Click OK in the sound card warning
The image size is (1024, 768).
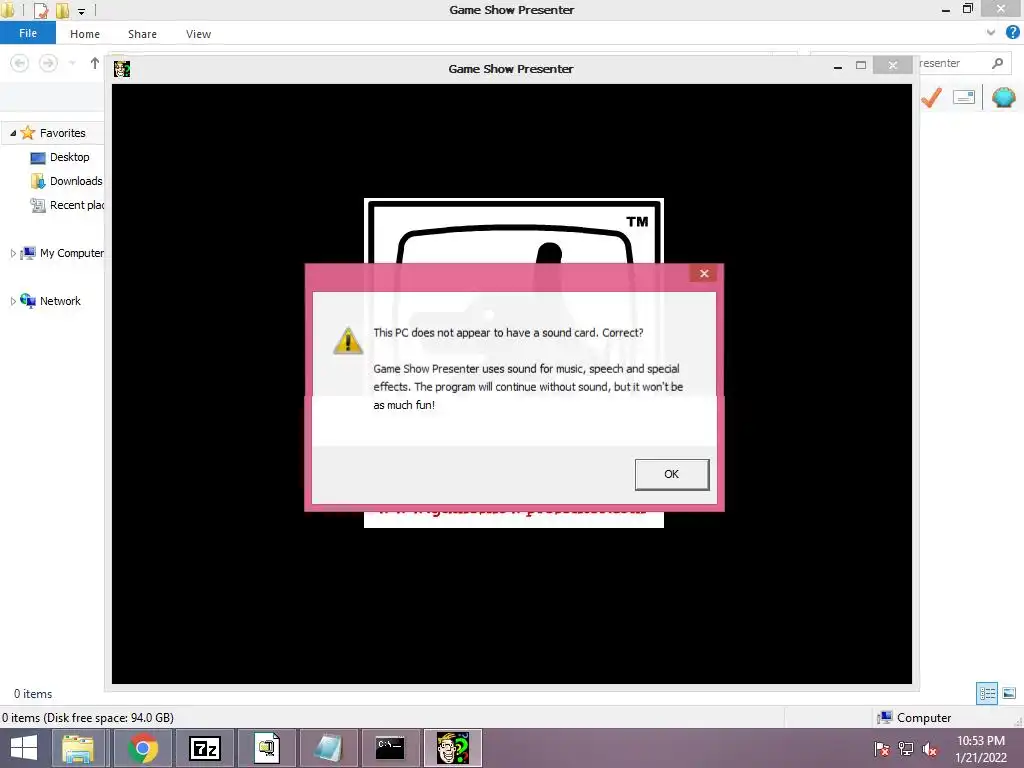tap(671, 474)
